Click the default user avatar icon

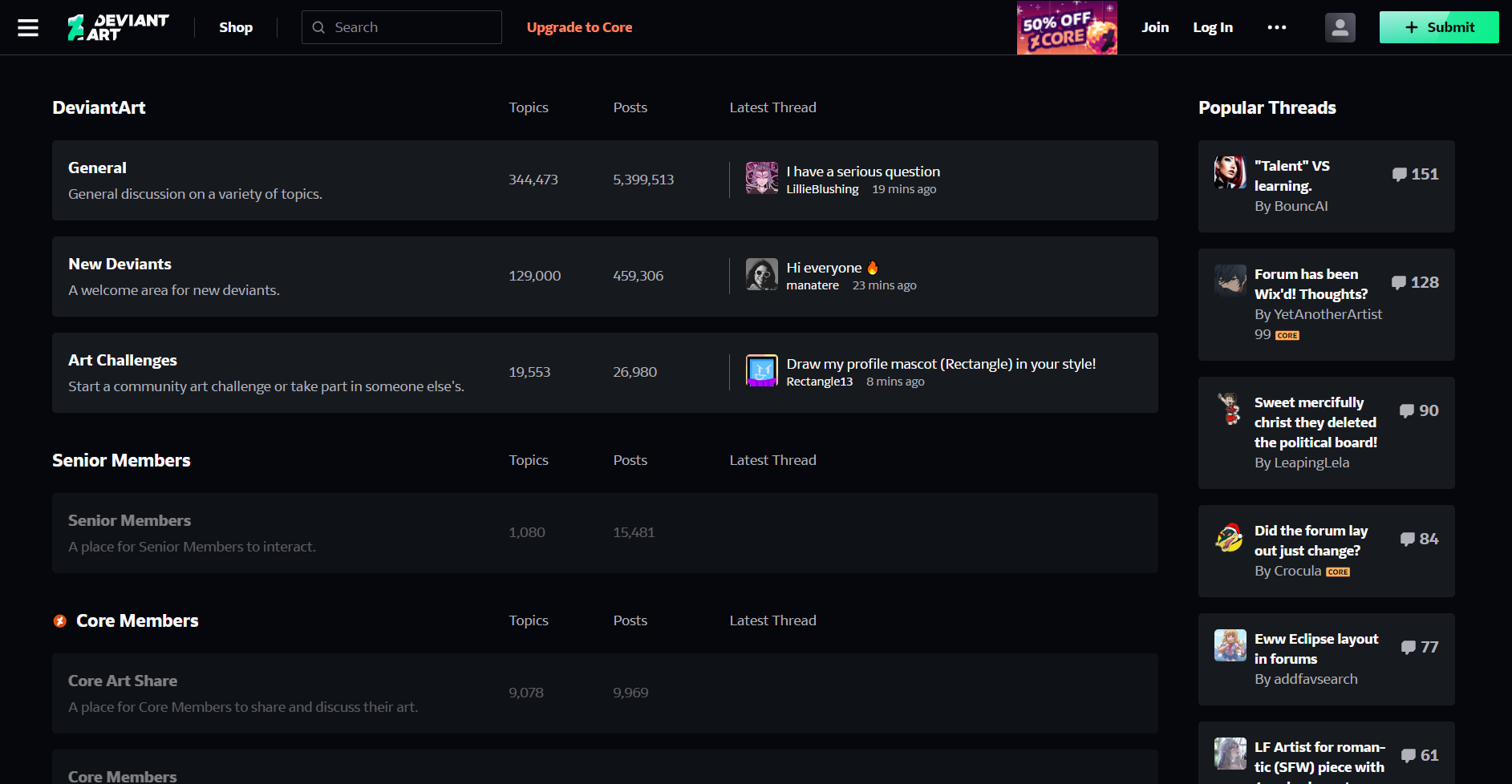[1340, 27]
